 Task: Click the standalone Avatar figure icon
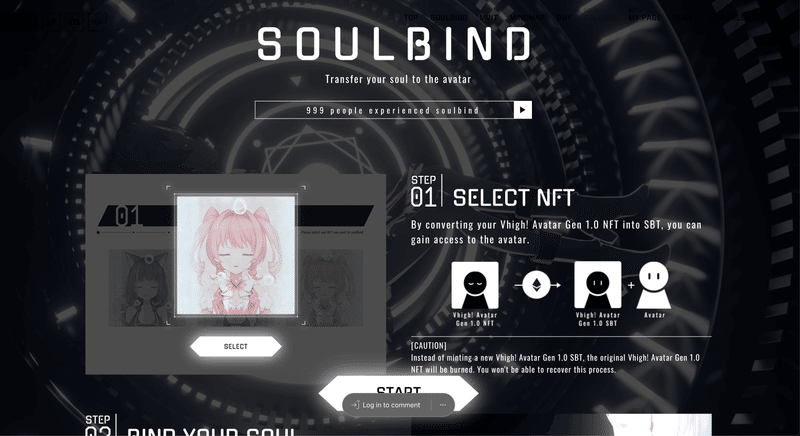click(654, 285)
